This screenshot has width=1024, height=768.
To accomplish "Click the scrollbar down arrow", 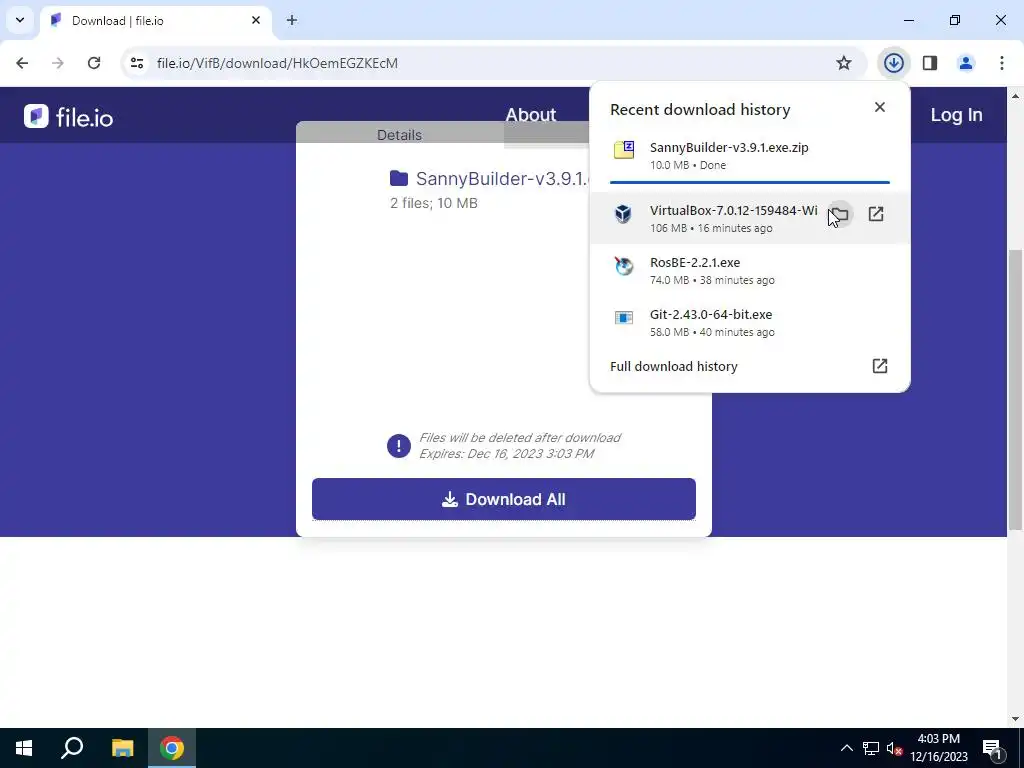I will coord(1016,719).
